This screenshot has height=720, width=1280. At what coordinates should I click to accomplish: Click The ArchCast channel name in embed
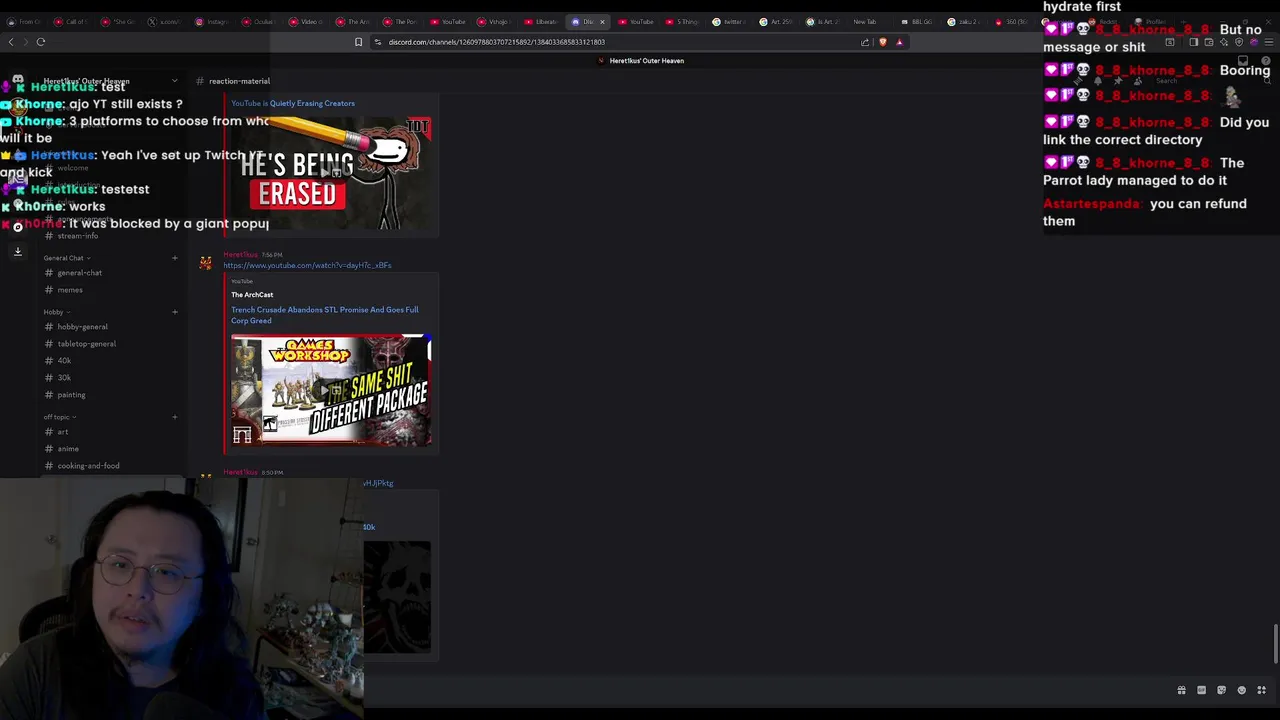pos(252,295)
